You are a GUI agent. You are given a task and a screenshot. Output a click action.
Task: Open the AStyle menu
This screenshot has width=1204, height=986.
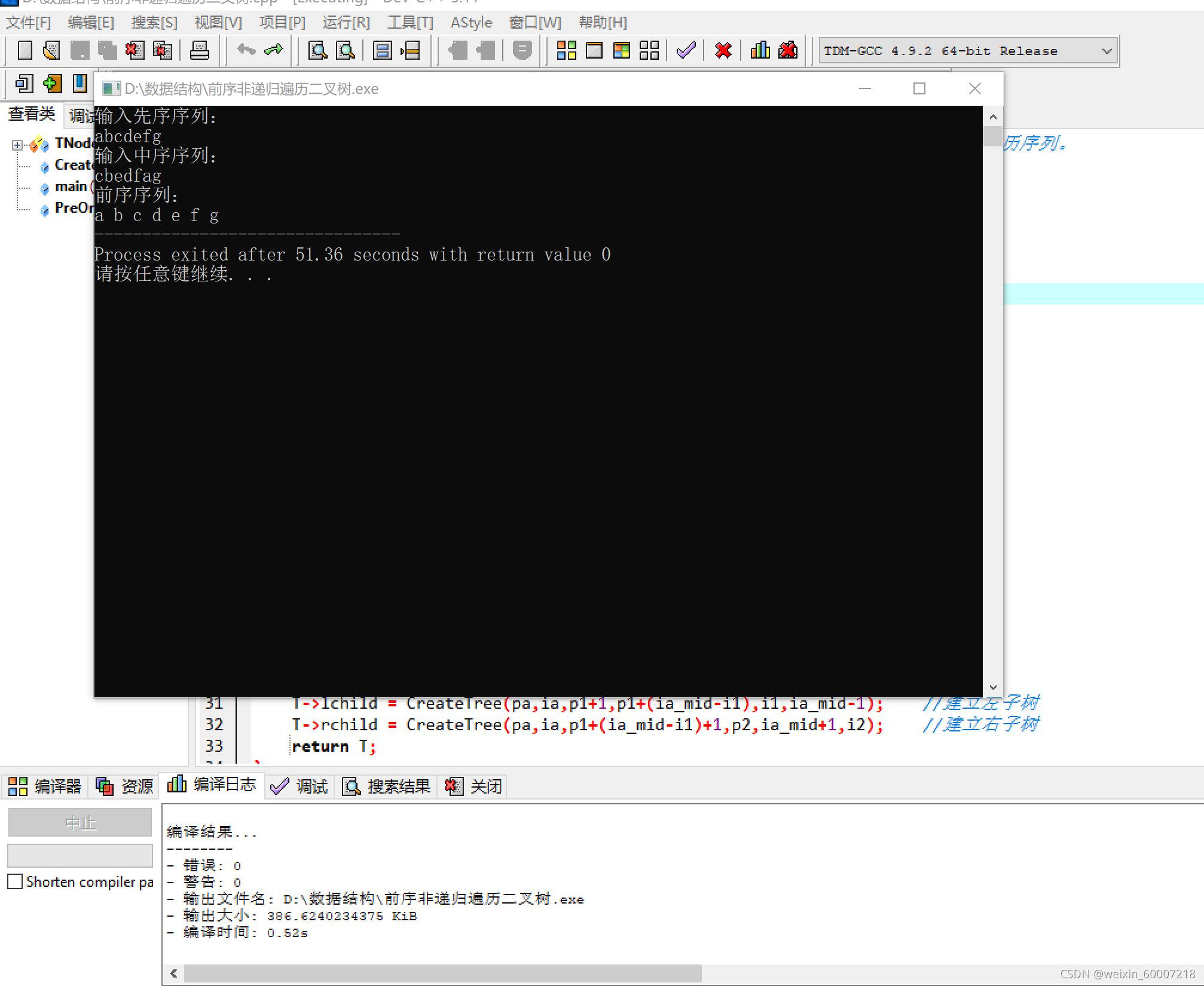[x=471, y=23]
